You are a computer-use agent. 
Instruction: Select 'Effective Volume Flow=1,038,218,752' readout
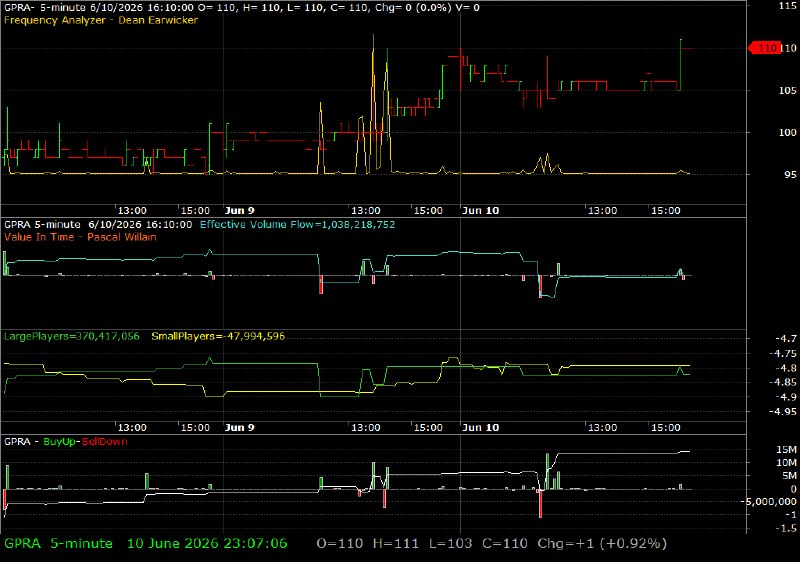(x=297, y=225)
